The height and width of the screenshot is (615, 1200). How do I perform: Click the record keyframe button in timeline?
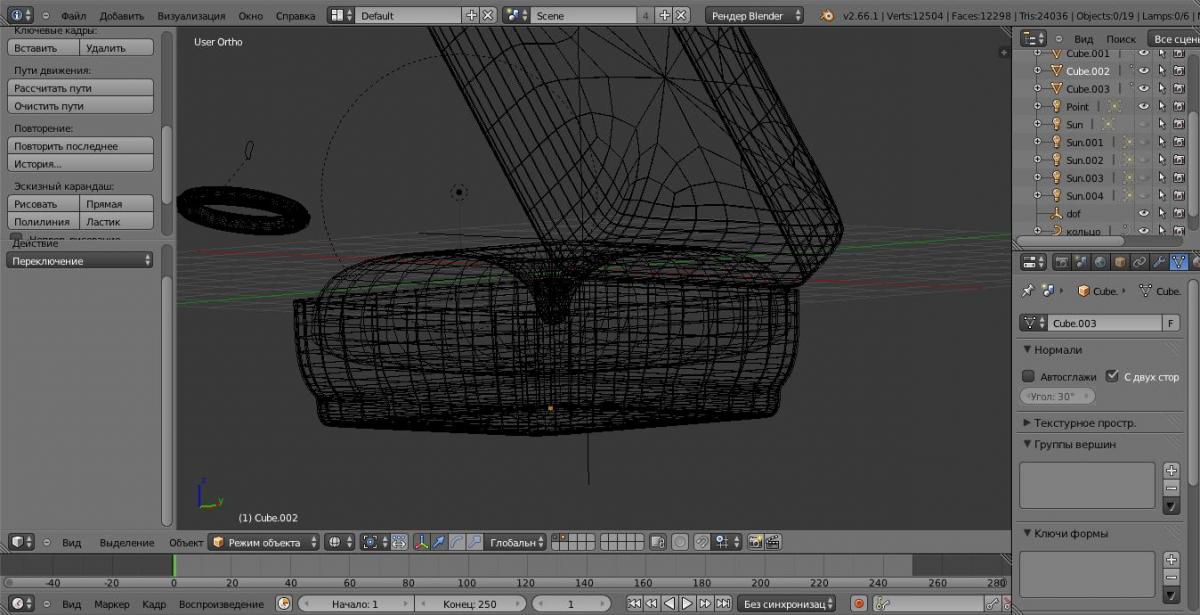[858, 604]
